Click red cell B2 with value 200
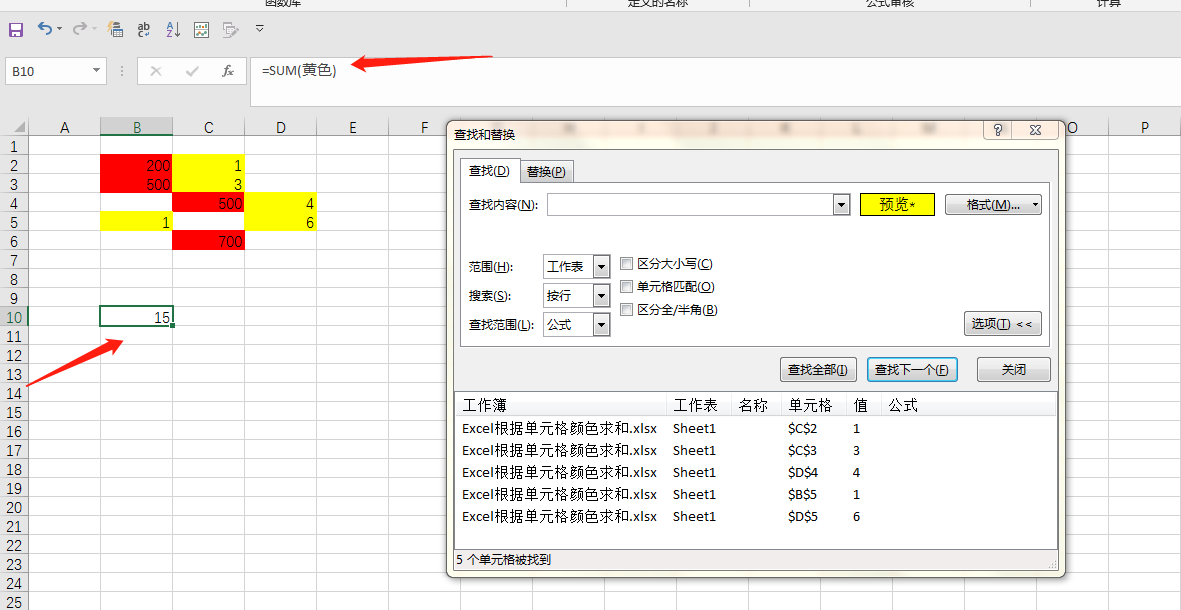 click(136, 165)
